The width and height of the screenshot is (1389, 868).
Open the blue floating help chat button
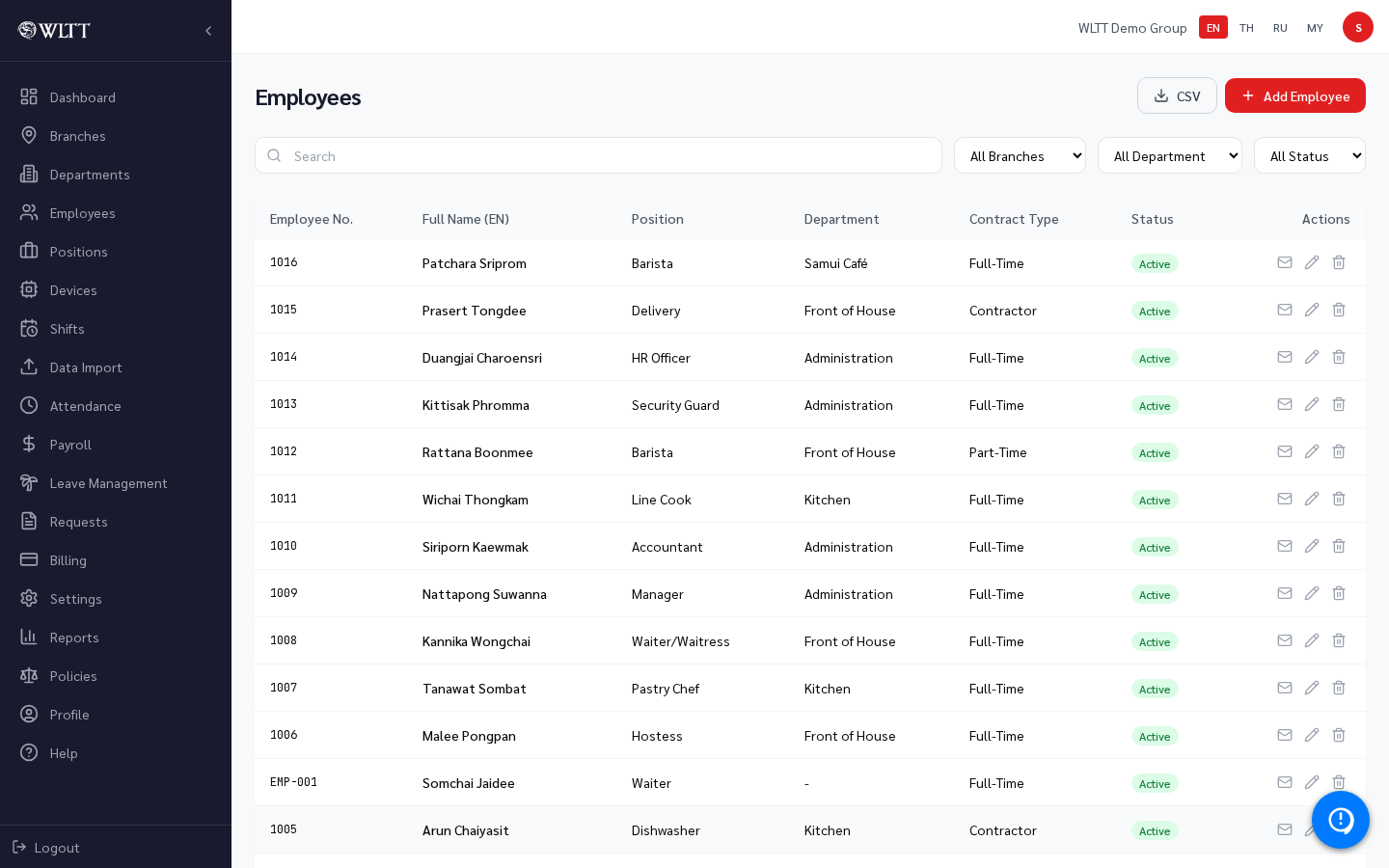[1341, 820]
